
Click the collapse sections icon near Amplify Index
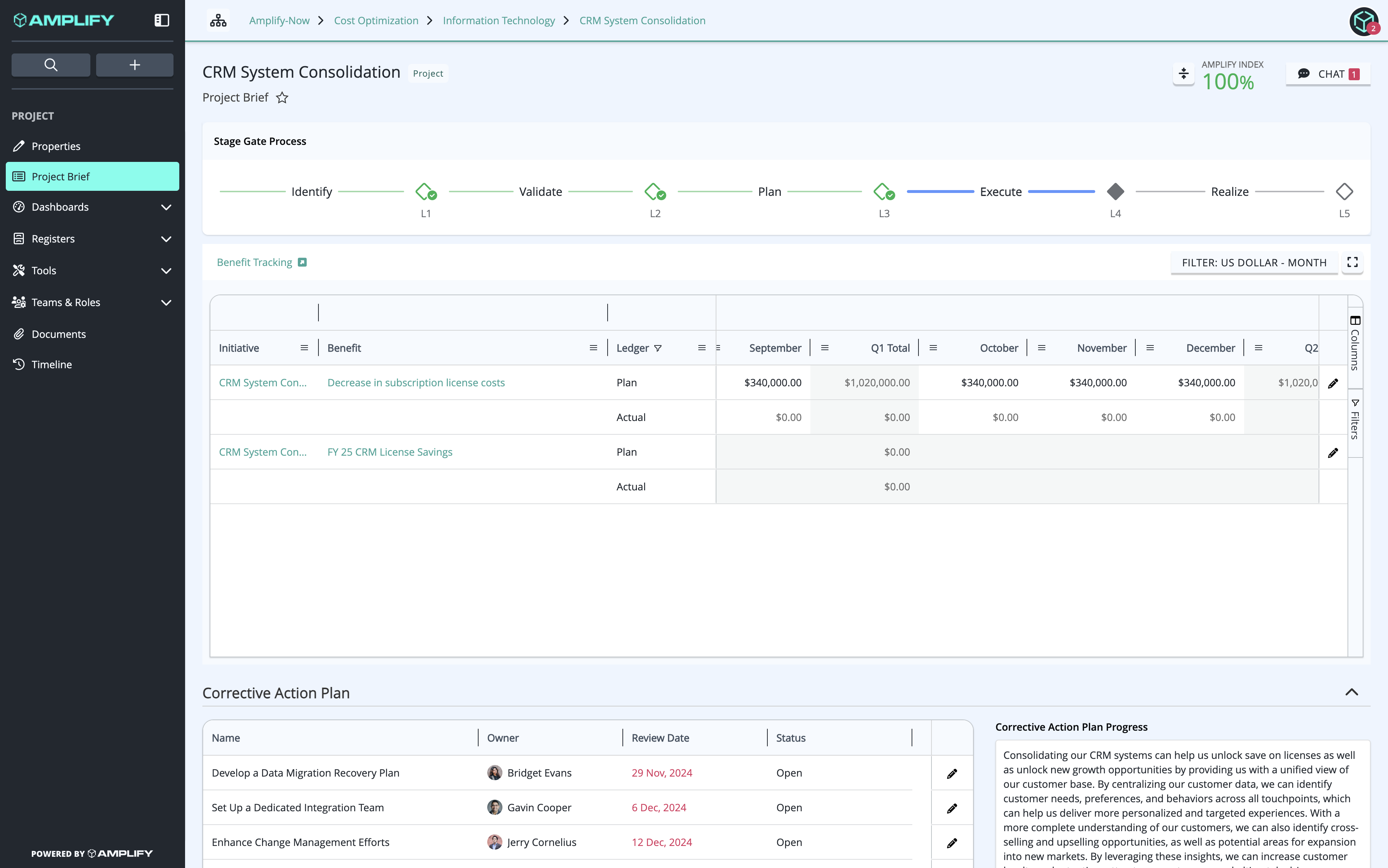[x=1183, y=73]
